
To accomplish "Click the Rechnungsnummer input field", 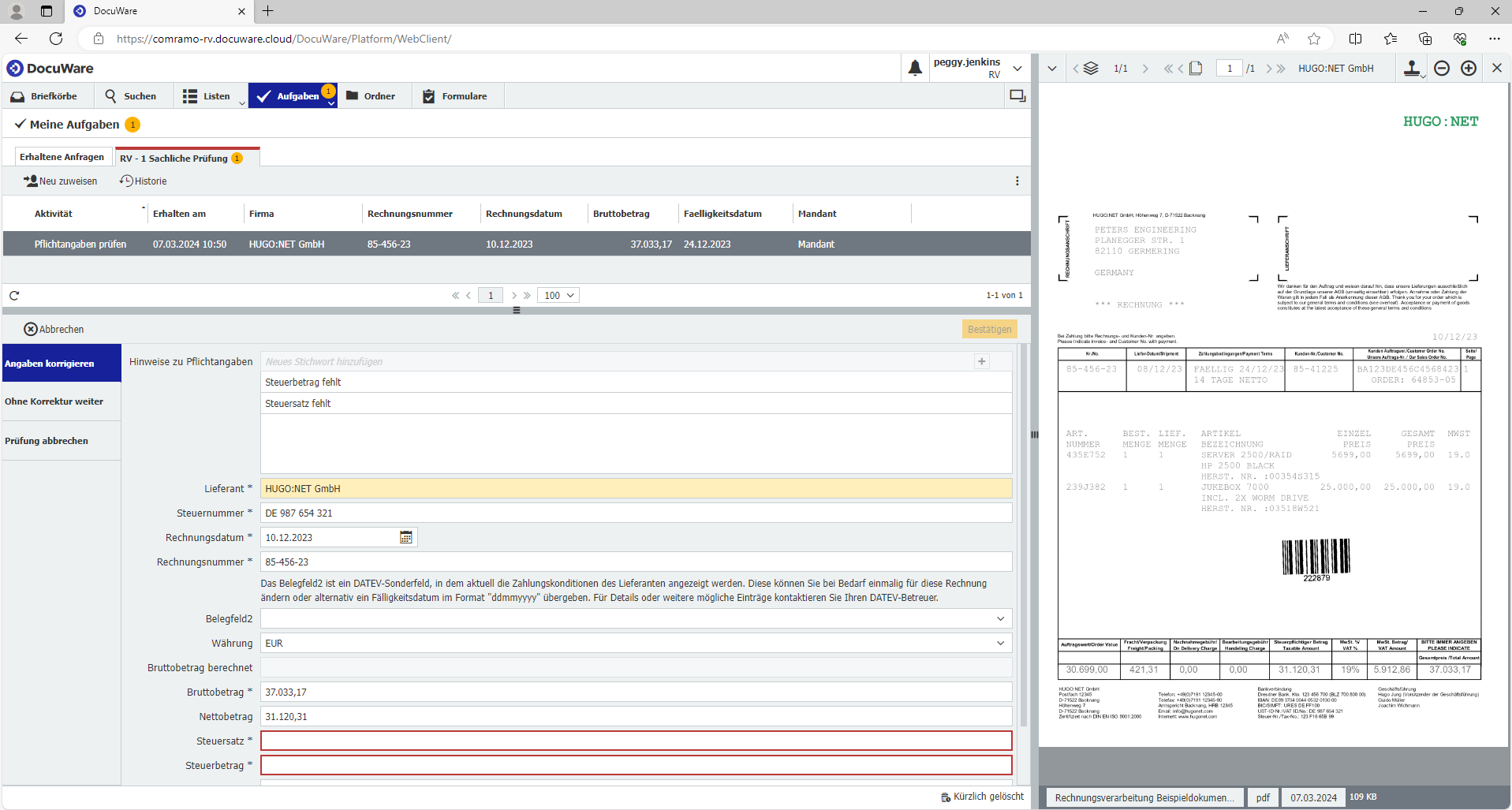I will [x=637, y=562].
